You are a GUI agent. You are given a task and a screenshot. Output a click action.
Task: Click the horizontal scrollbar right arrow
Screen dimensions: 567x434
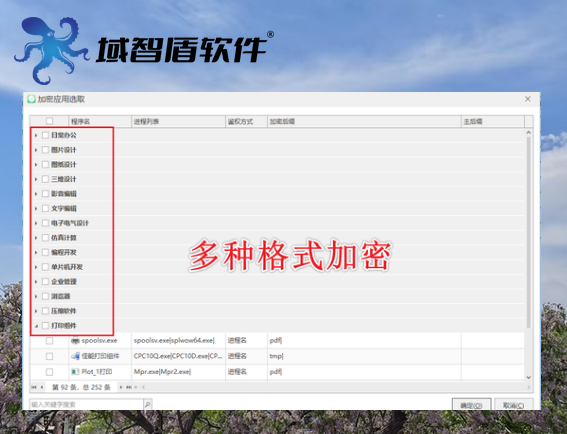(x=529, y=387)
